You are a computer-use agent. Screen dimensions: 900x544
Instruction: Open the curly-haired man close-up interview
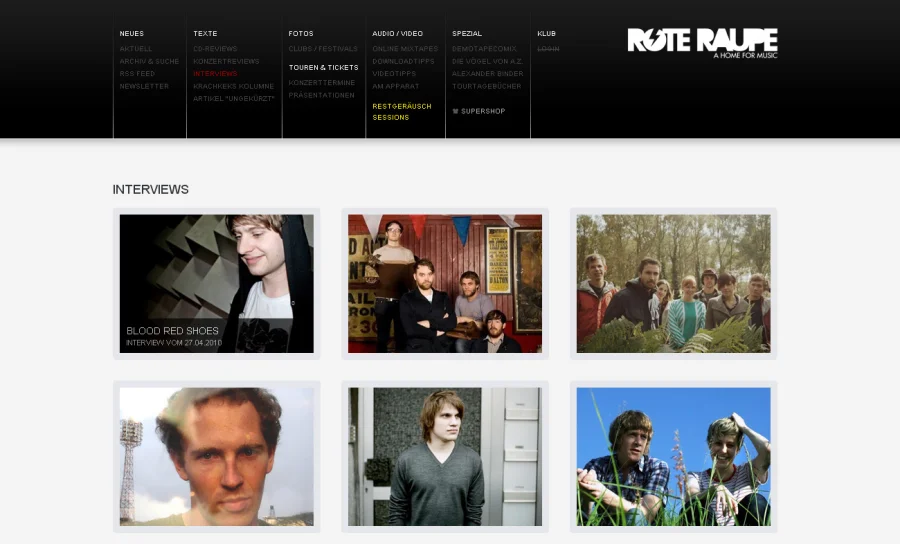pyautogui.click(x=216, y=456)
